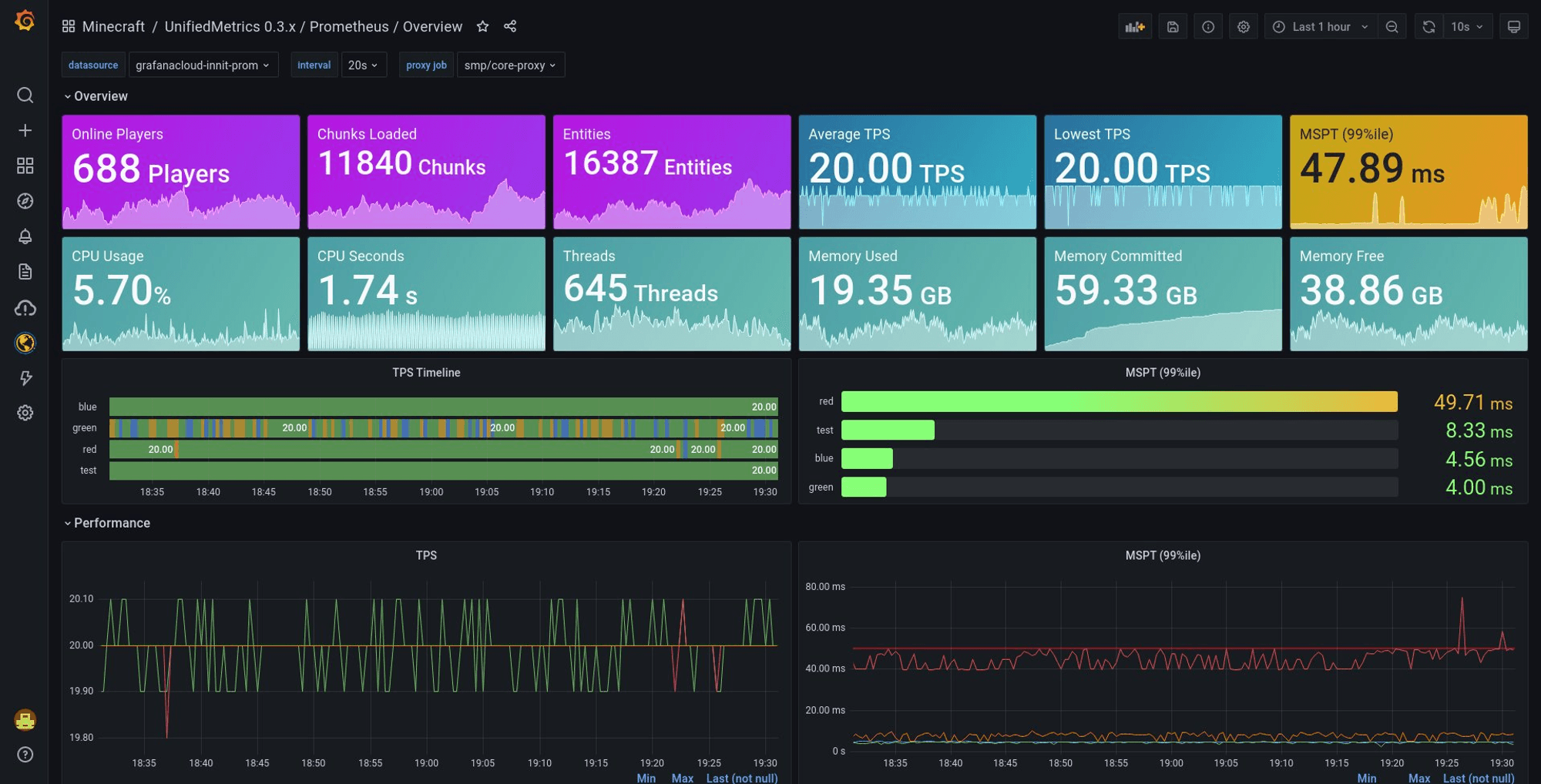1541x784 pixels.
Task: Show dashboard insights info icon
Action: [1208, 26]
